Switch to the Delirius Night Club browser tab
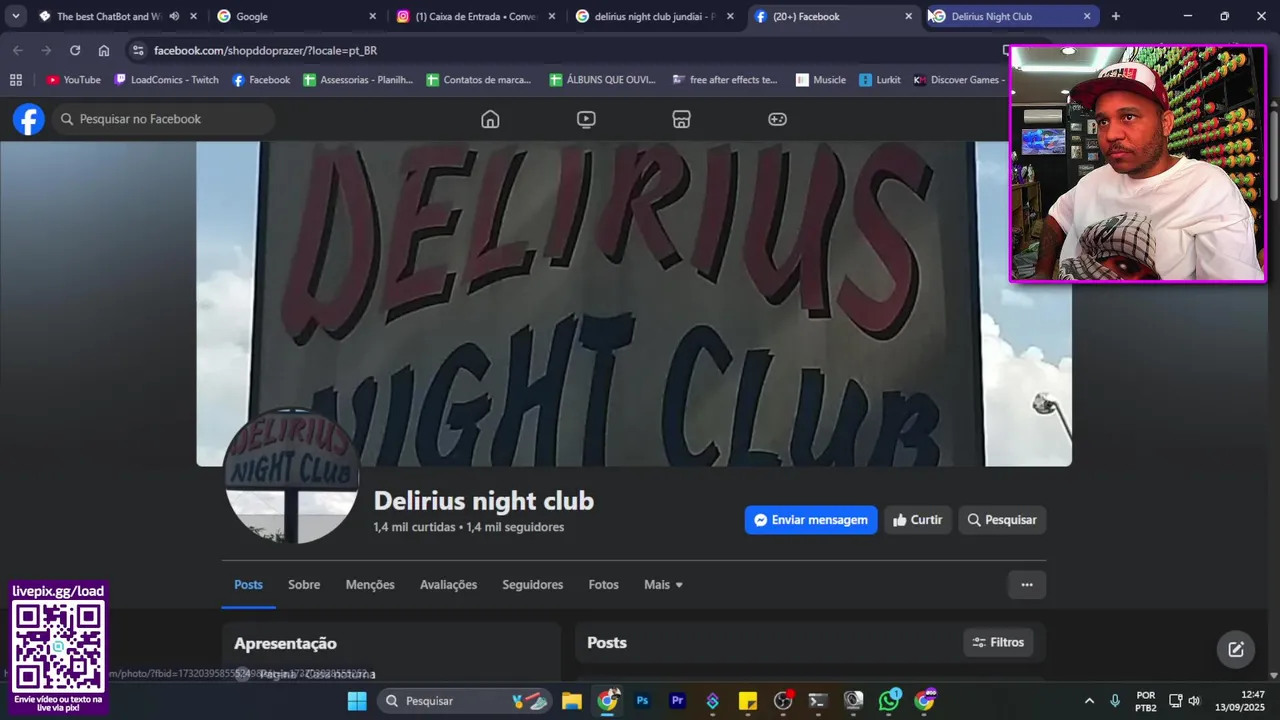Image resolution: width=1280 pixels, height=720 pixels. coord(1010,16)
